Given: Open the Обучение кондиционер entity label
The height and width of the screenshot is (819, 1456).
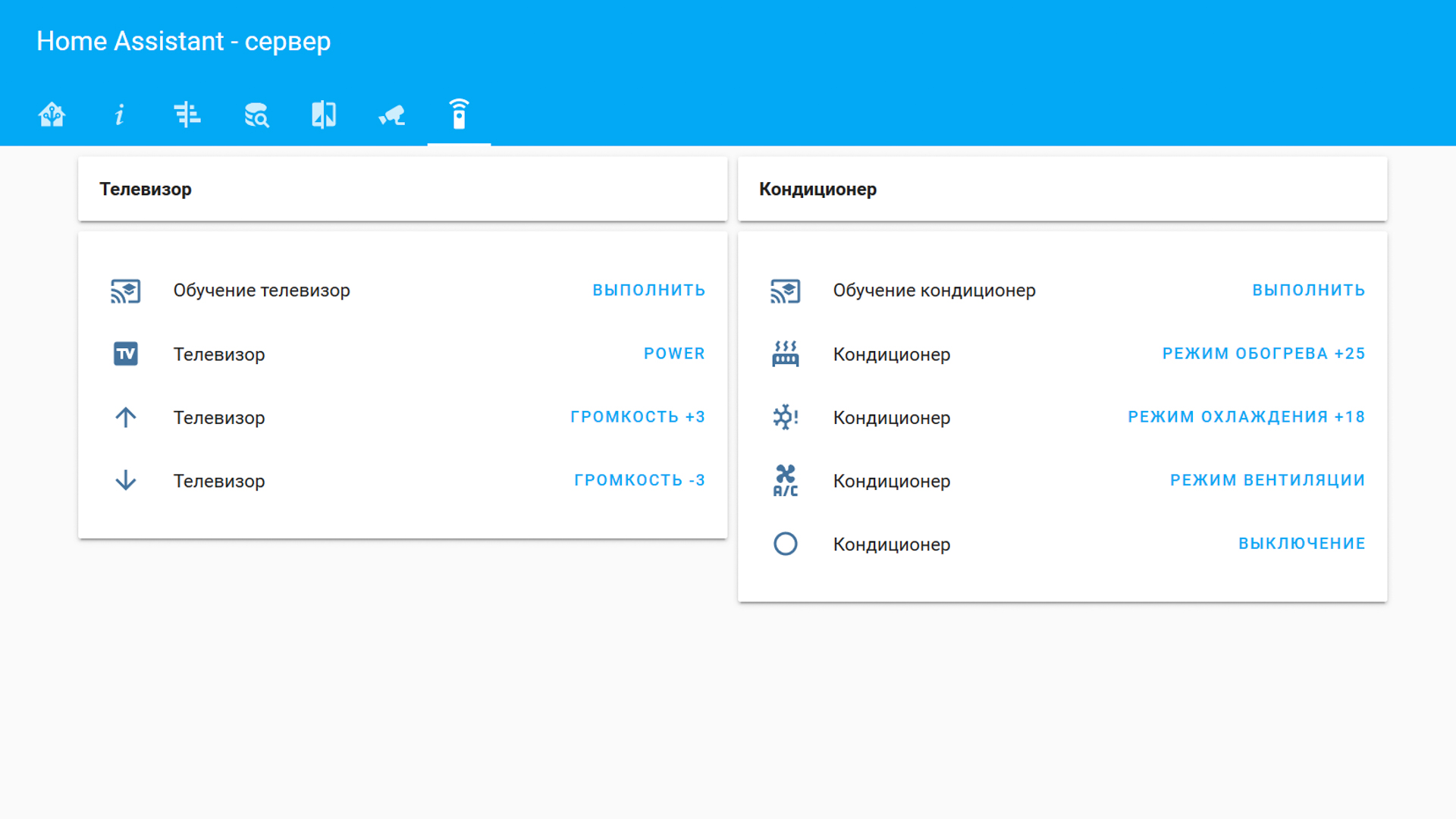Looking at the screenshot, I should pos(934,290).
